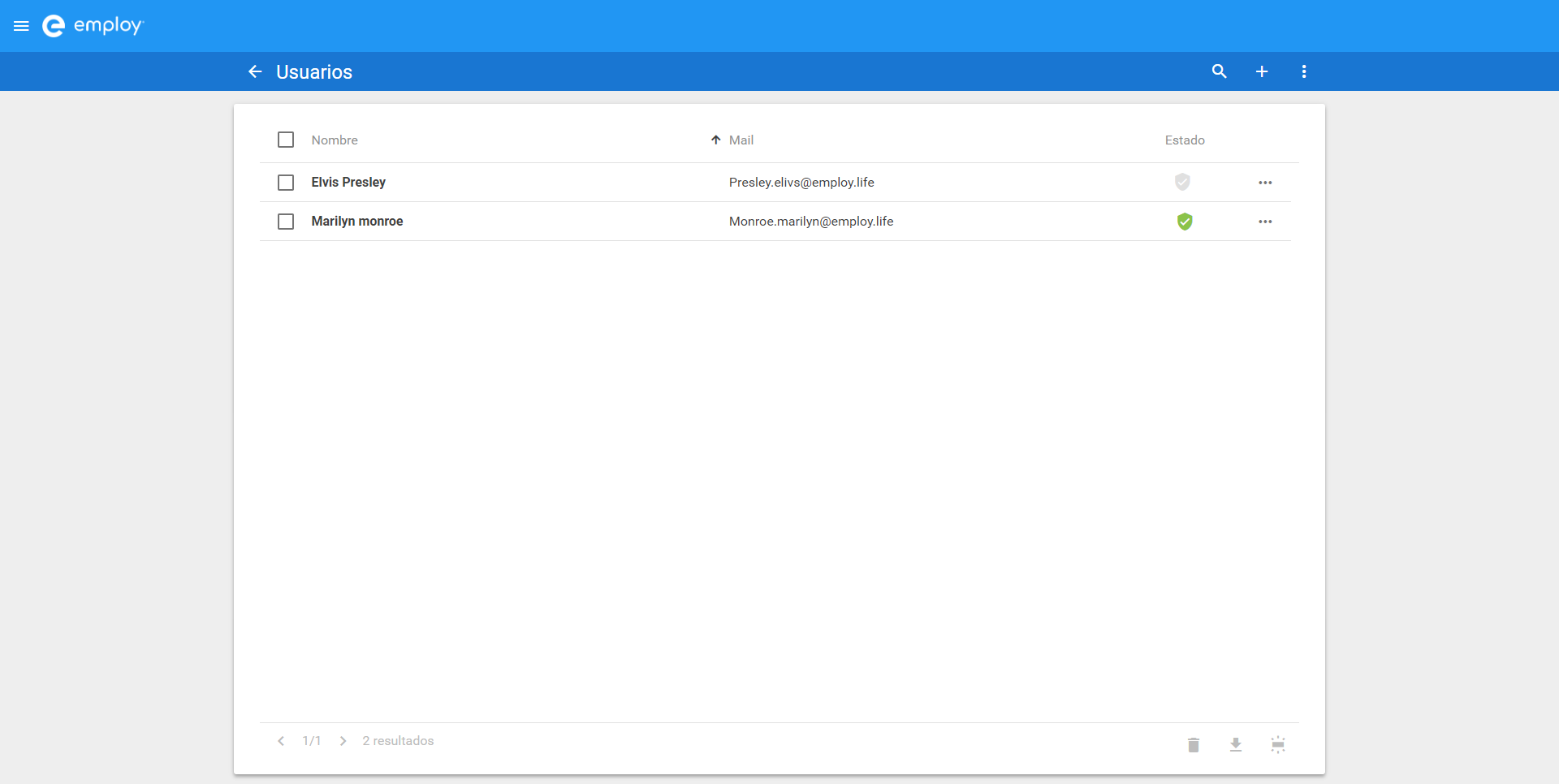This screenshot has height=784, width=1559.
Task: Sort by the Nombre column header
Action: [x=335, y=140]
